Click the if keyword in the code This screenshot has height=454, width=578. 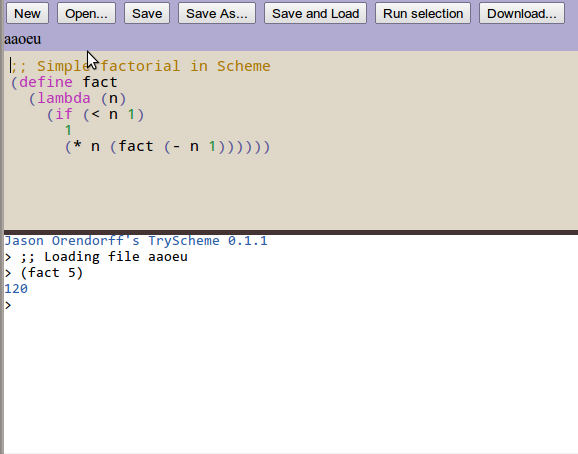coord(64,114)
